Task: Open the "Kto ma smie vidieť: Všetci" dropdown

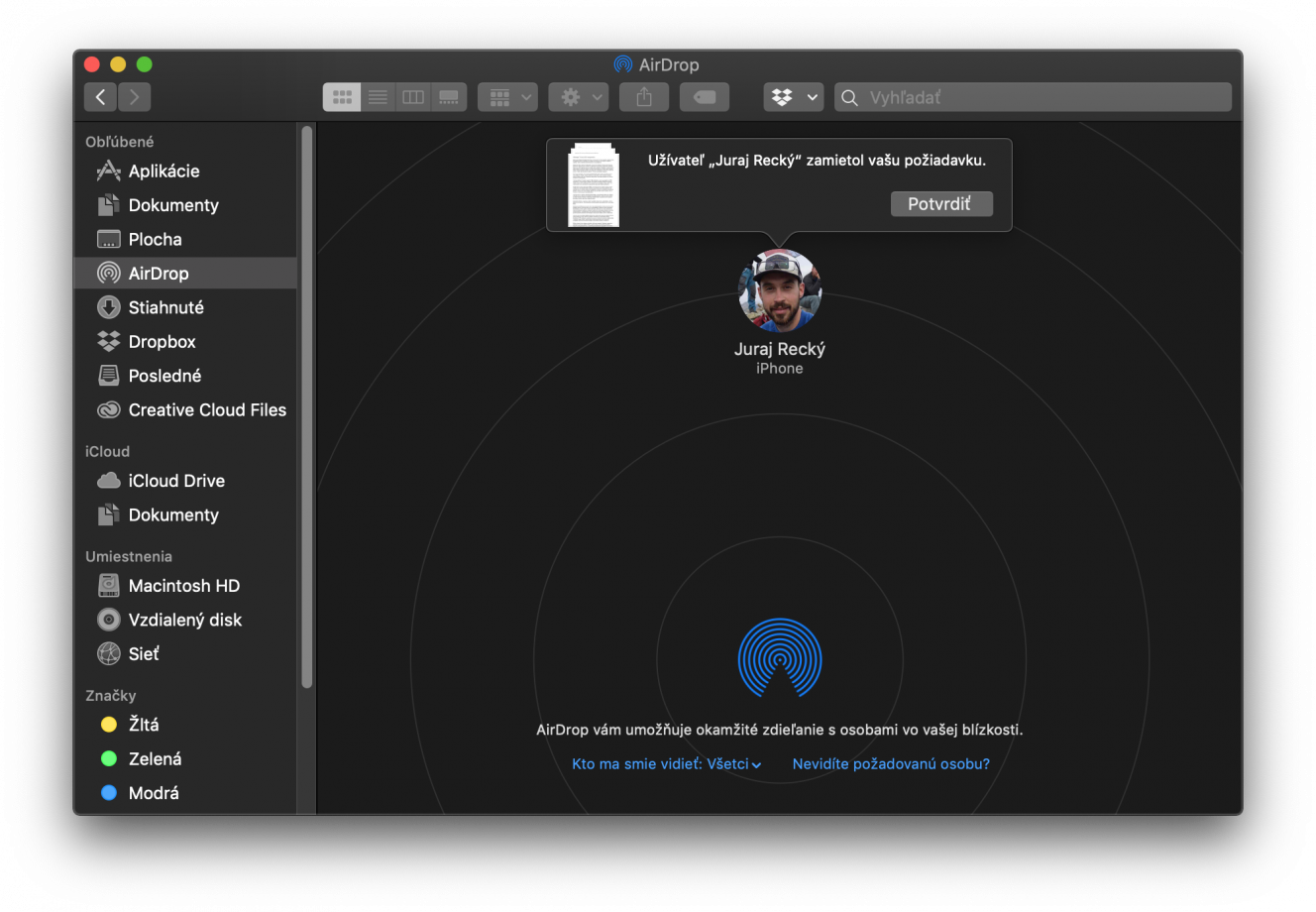Action: click(667, 764)
